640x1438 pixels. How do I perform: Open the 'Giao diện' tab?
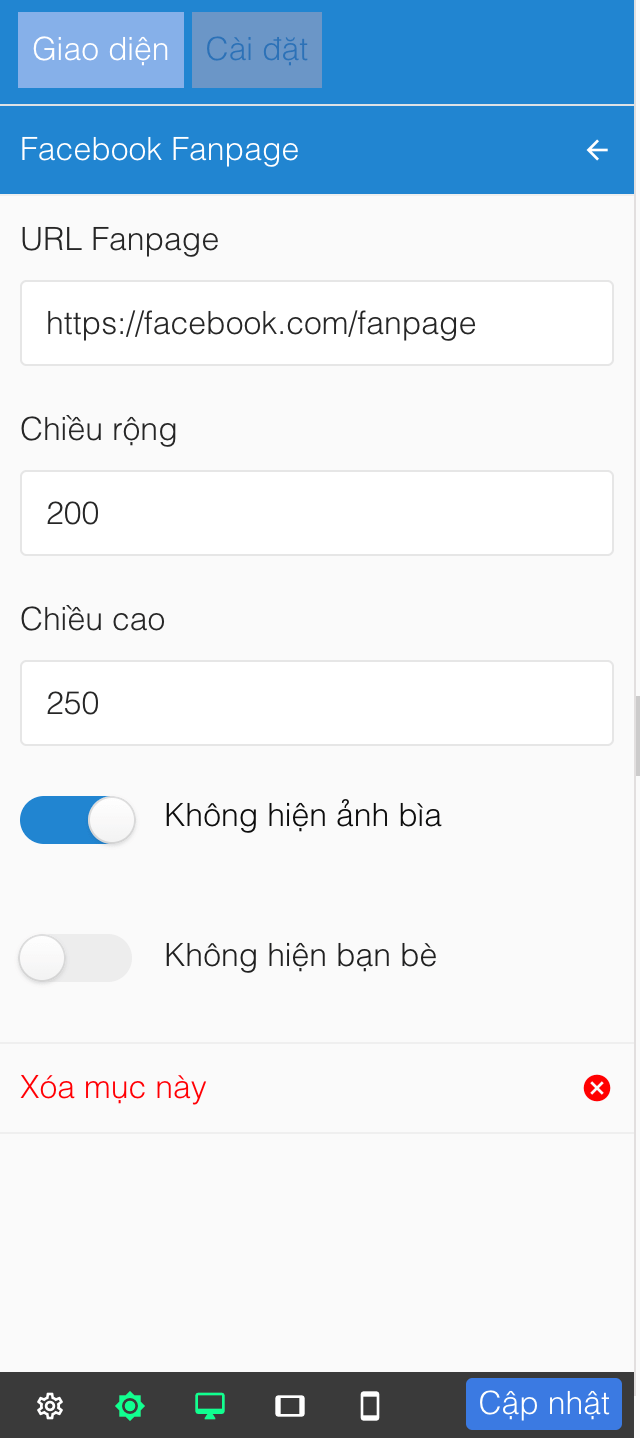tap(101, 50)
